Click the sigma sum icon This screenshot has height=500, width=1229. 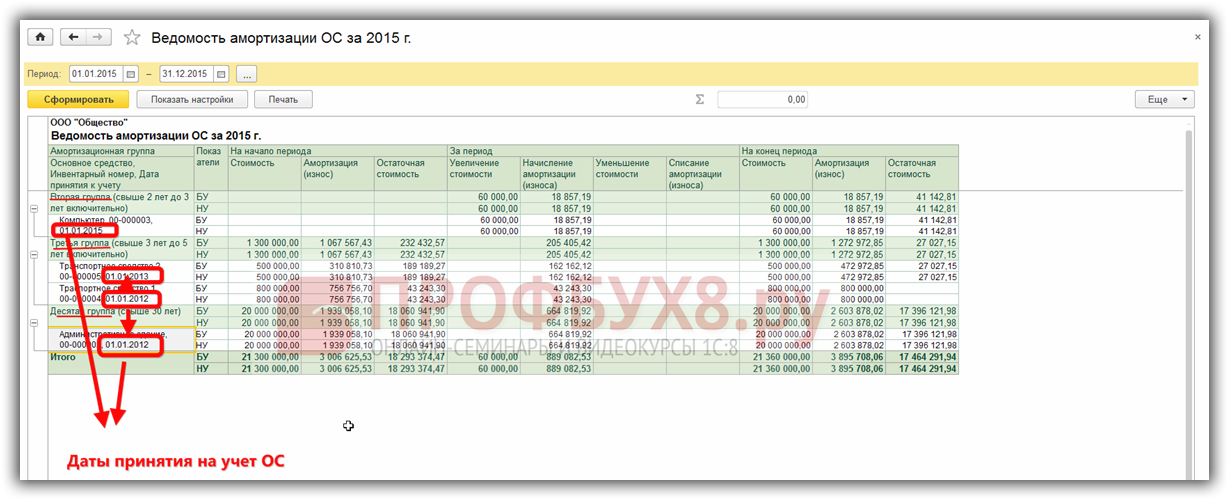(x=700, y=99)
